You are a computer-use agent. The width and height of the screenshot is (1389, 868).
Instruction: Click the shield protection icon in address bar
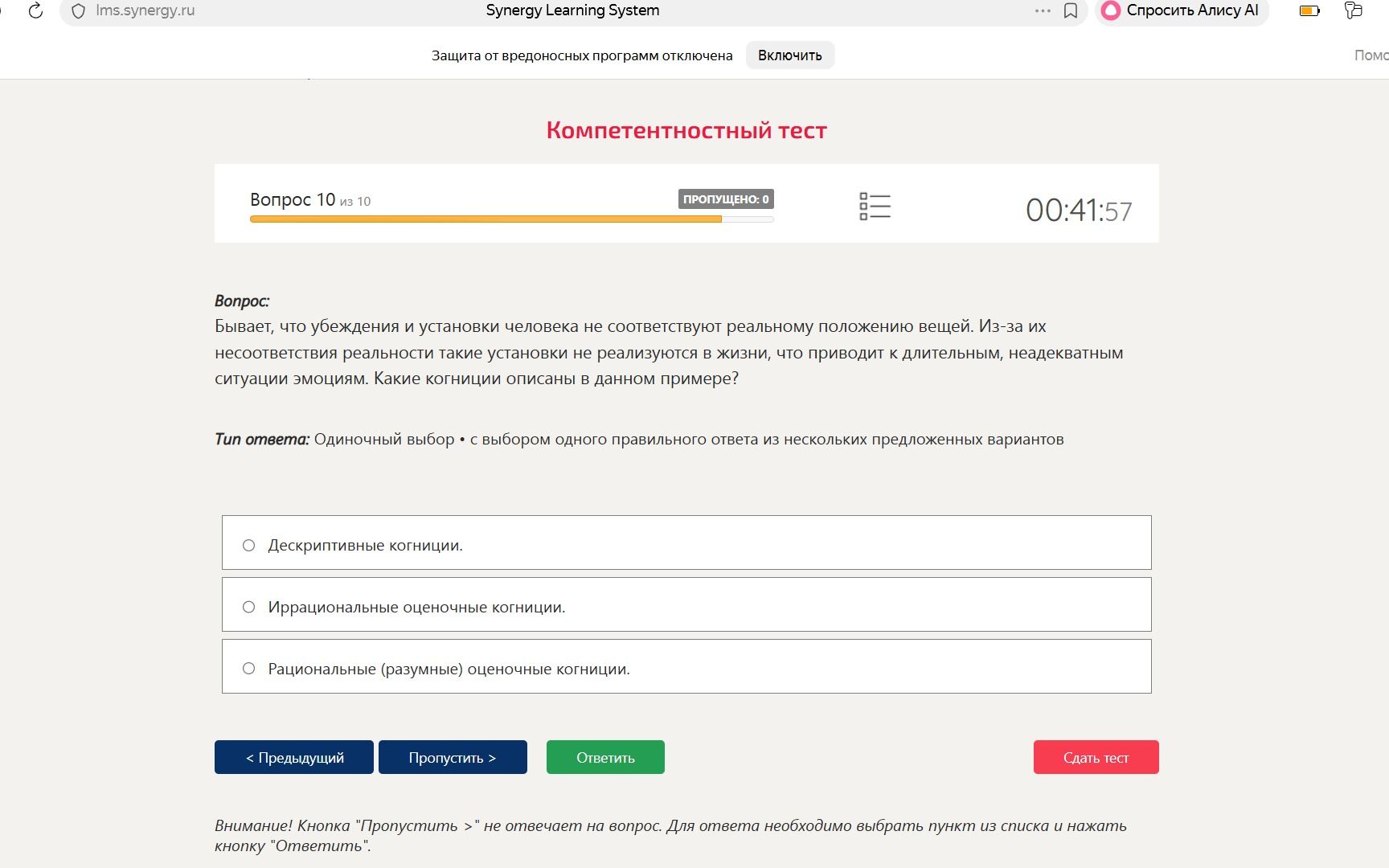78,11
